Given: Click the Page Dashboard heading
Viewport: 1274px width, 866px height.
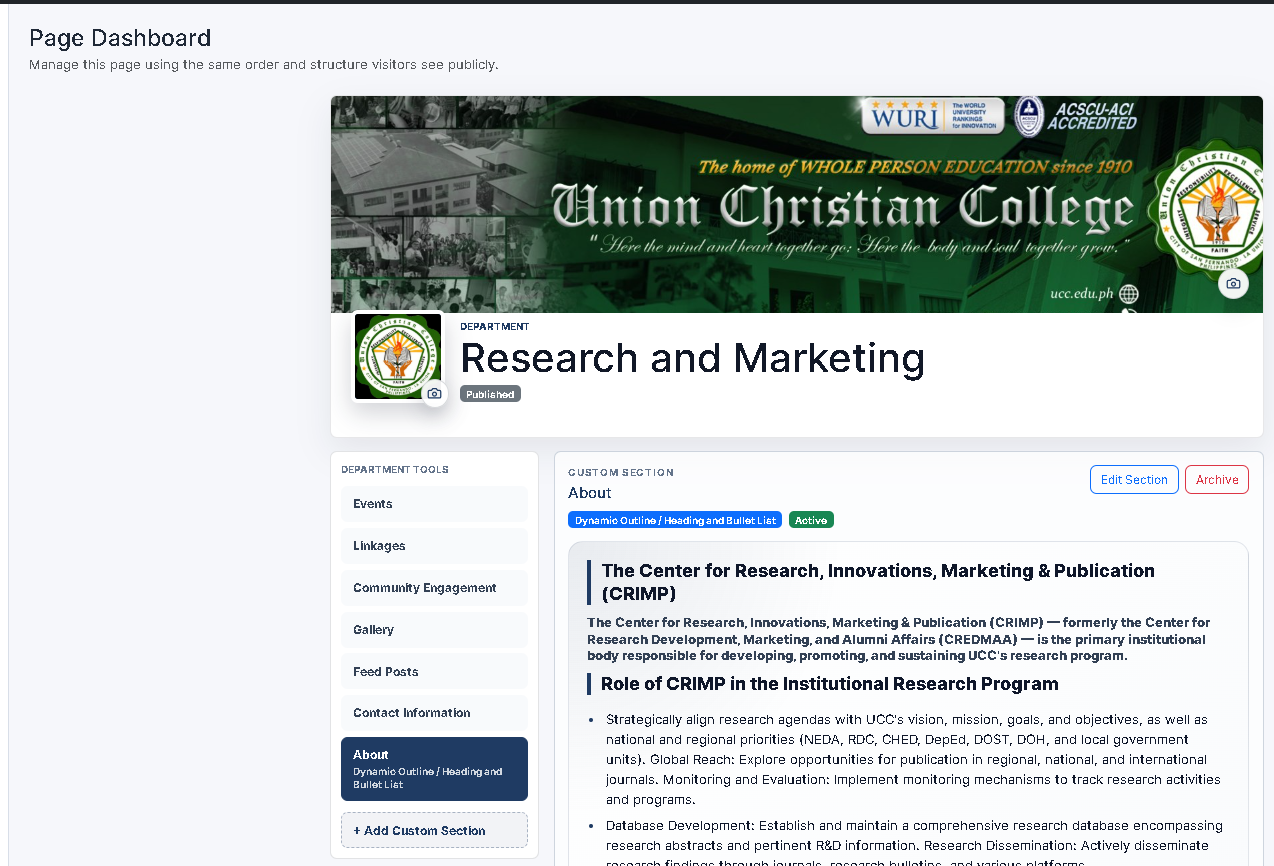Looking at the screenshot, I should click(120, 38).
